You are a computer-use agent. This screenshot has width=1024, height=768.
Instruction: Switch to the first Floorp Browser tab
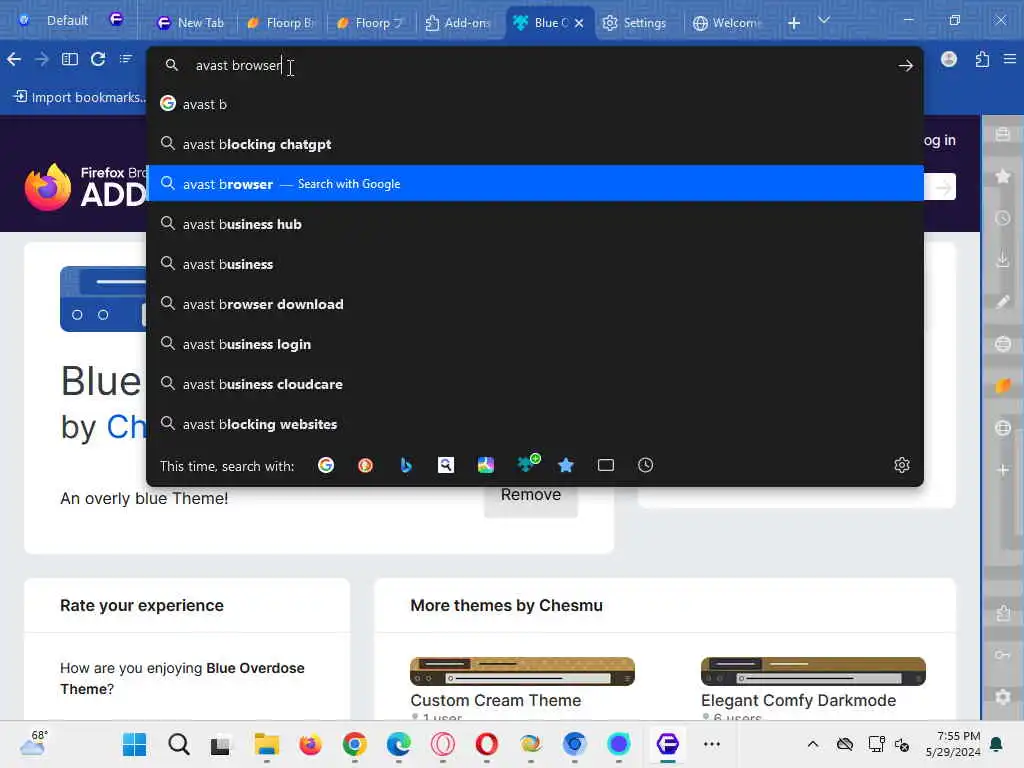tap(281, 23)
